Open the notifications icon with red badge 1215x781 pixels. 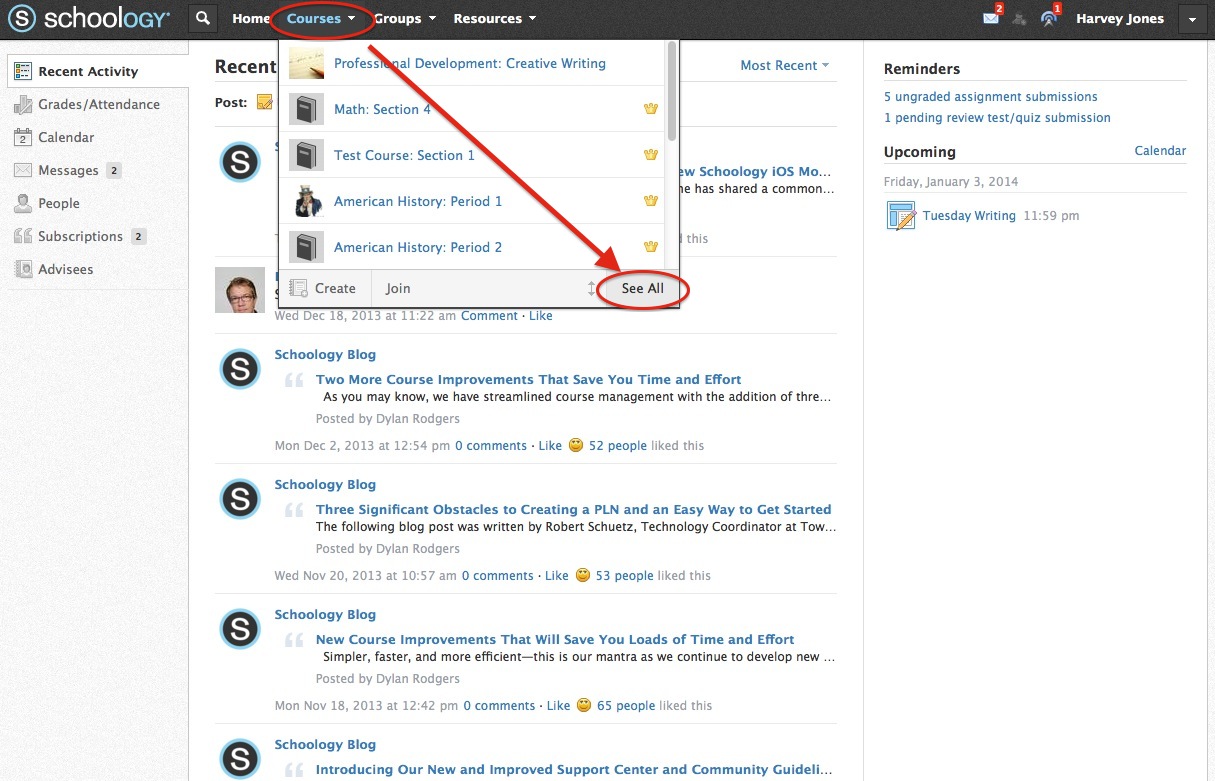coord(1048,18)
